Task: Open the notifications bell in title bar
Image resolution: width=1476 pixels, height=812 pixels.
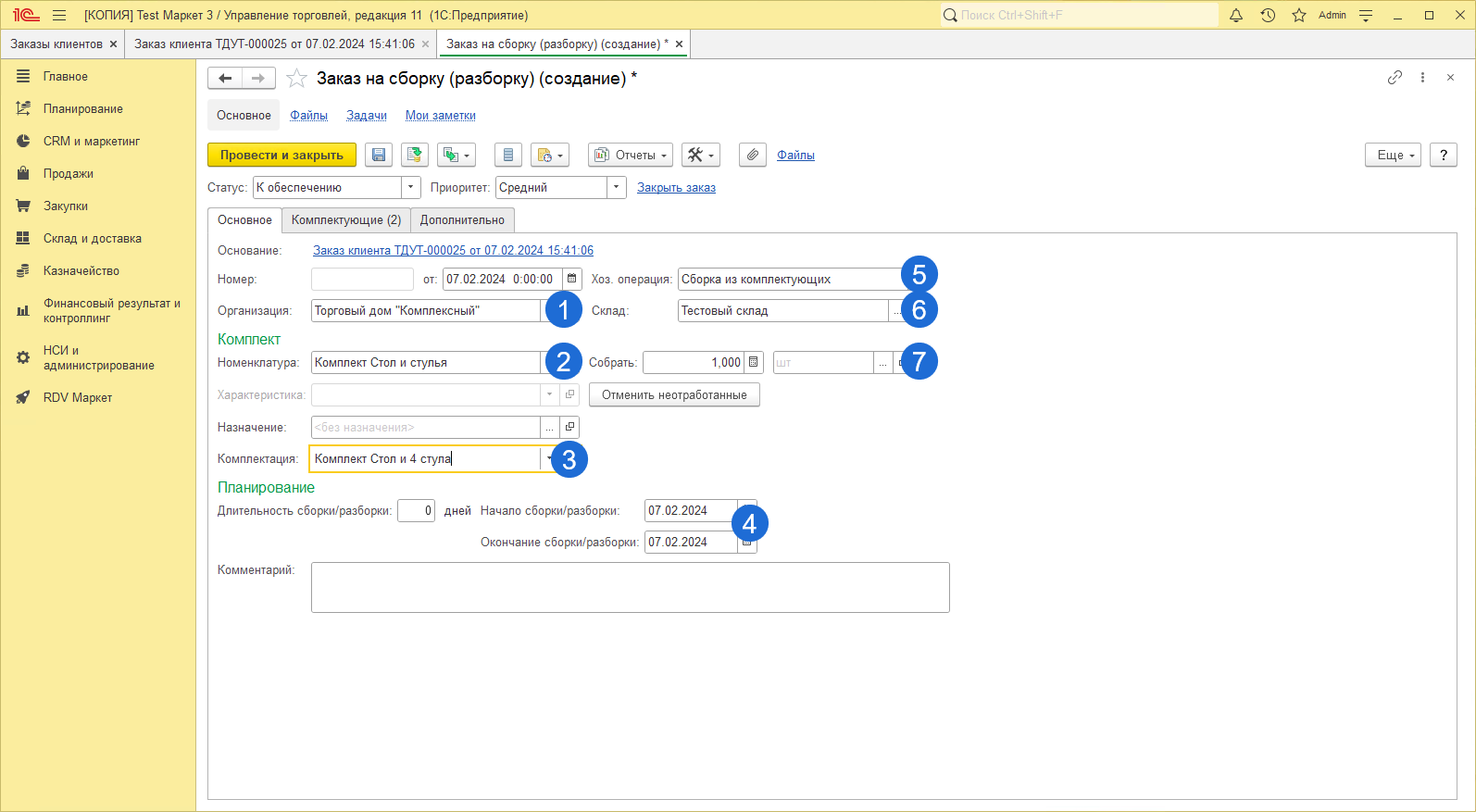Action: (1236, 16)
